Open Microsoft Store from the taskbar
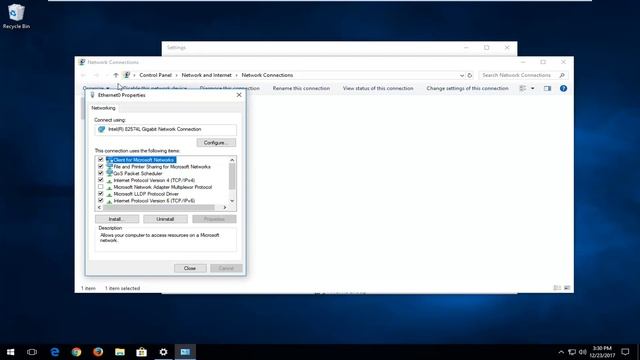This screenshot has width=640, height=360. click(142, 352)
